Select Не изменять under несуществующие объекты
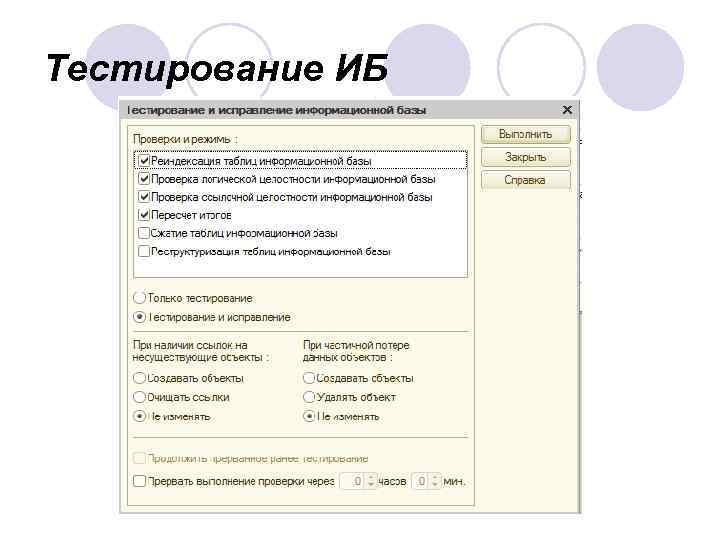Viewport: 720px width, 540px height. [139, 416]
